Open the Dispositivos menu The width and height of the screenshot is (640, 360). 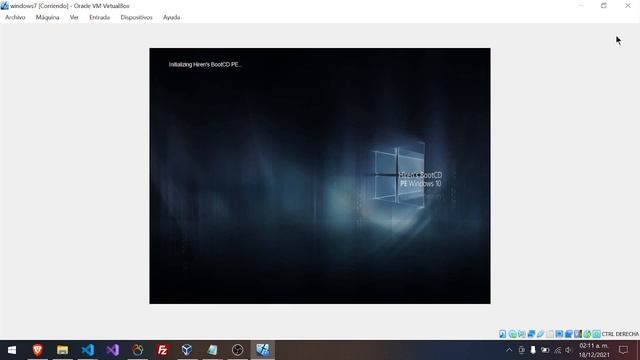click(136, 17)
